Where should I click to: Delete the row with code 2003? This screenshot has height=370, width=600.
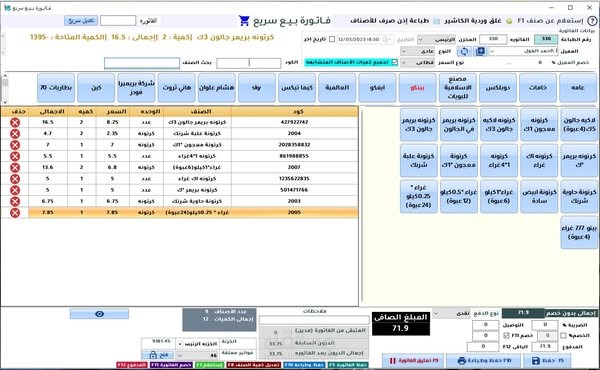click(15, 201)
